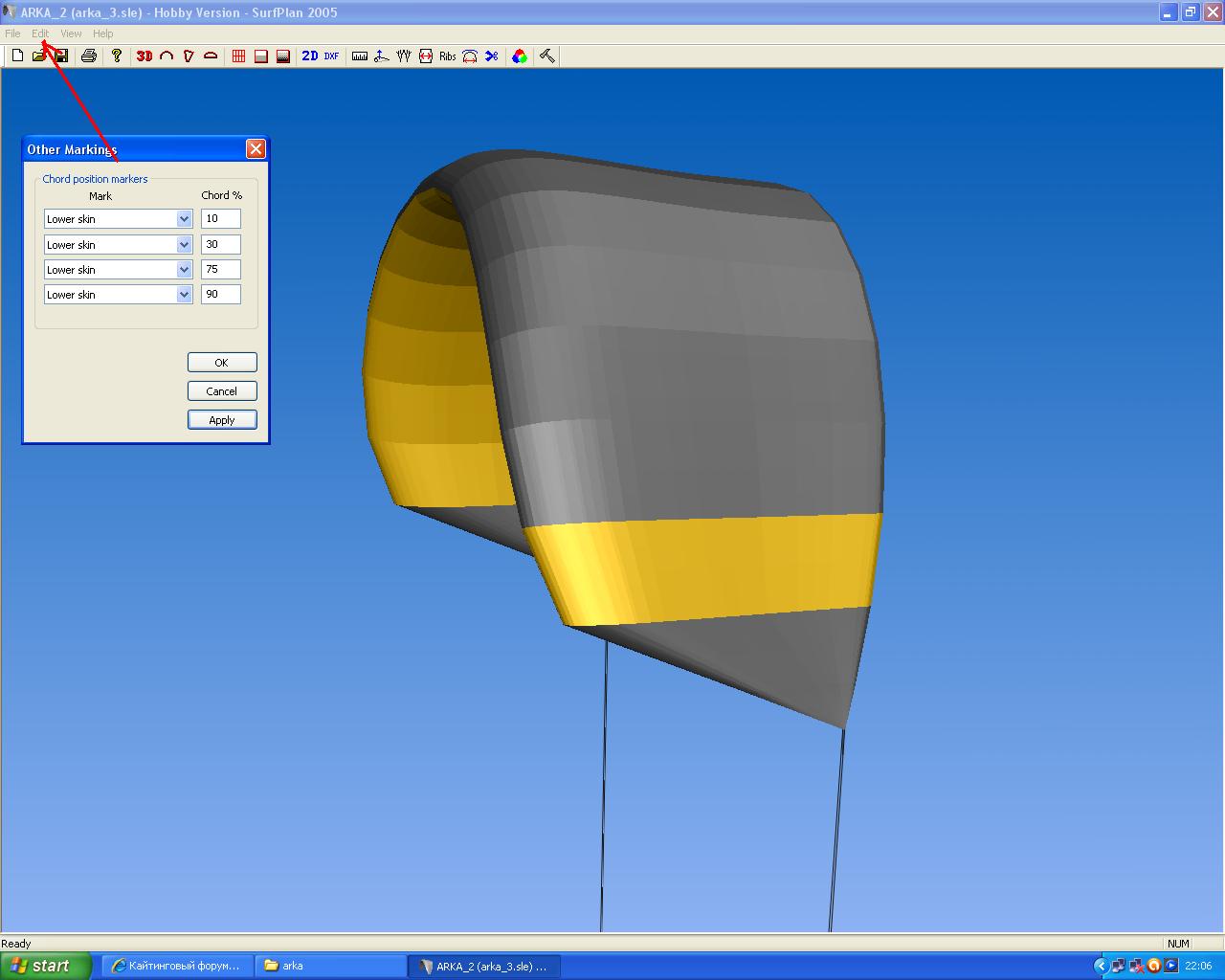This screenshot has height=980, width=1225.
Task: Click the New file icon
Action: (x=17, y=56)
